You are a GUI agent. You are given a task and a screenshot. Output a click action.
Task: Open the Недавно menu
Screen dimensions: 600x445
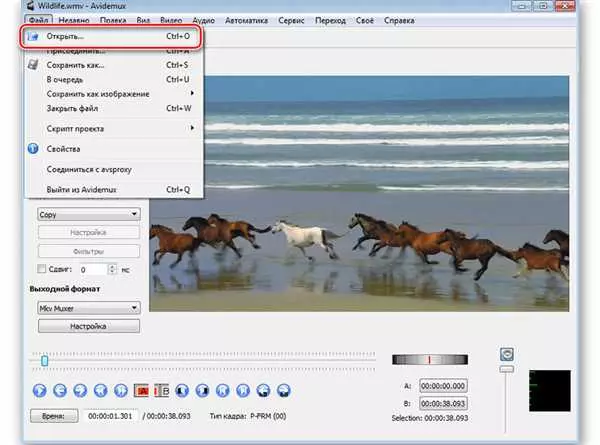point(74,20)
